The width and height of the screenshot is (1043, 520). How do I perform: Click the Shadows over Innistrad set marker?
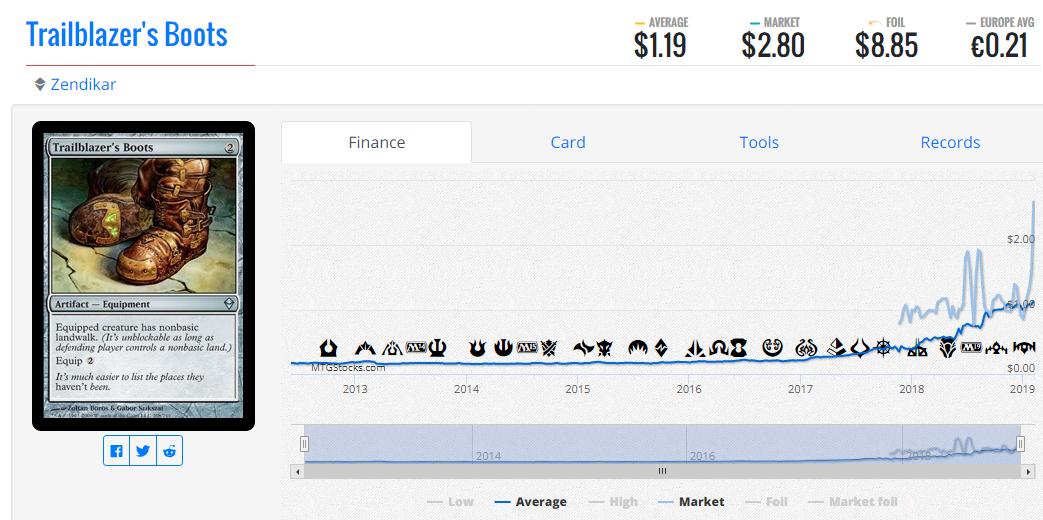point(719,348)
